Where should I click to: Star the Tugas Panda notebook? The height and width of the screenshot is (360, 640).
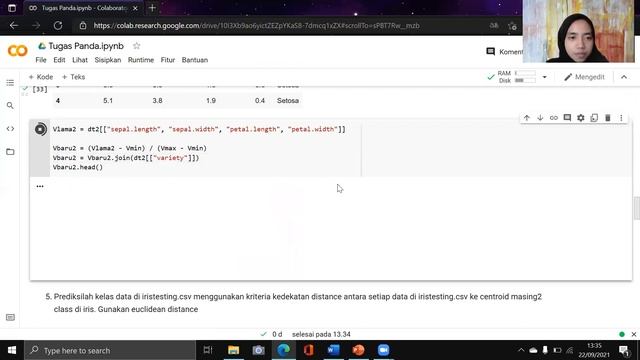click(x=137, y=46)
